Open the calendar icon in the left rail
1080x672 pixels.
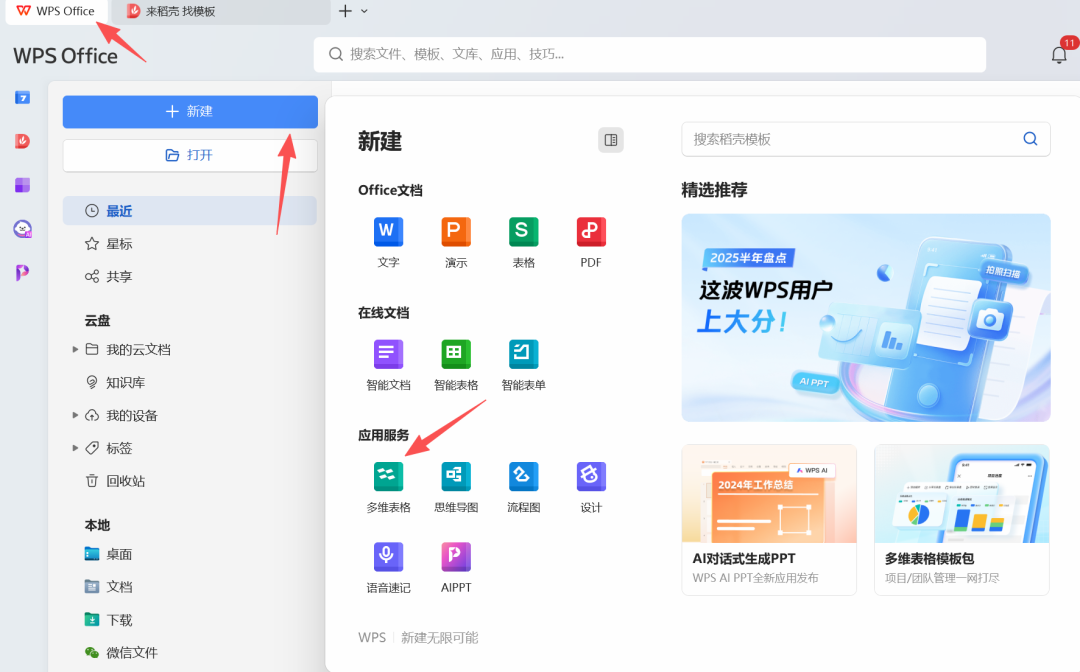tap(22, 97)
